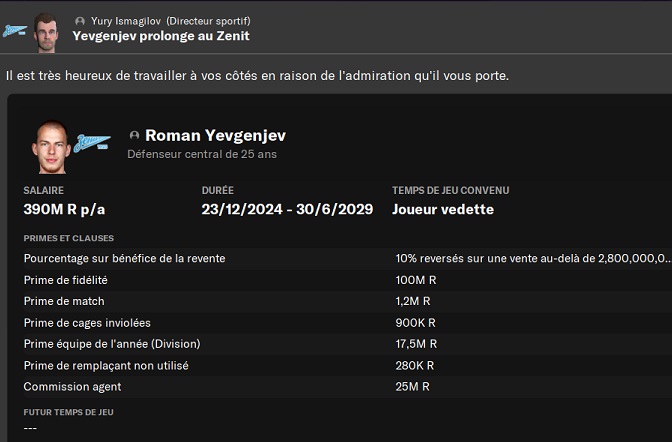
Task: Select the admiration message sentence text
Action: coord(257,76)
